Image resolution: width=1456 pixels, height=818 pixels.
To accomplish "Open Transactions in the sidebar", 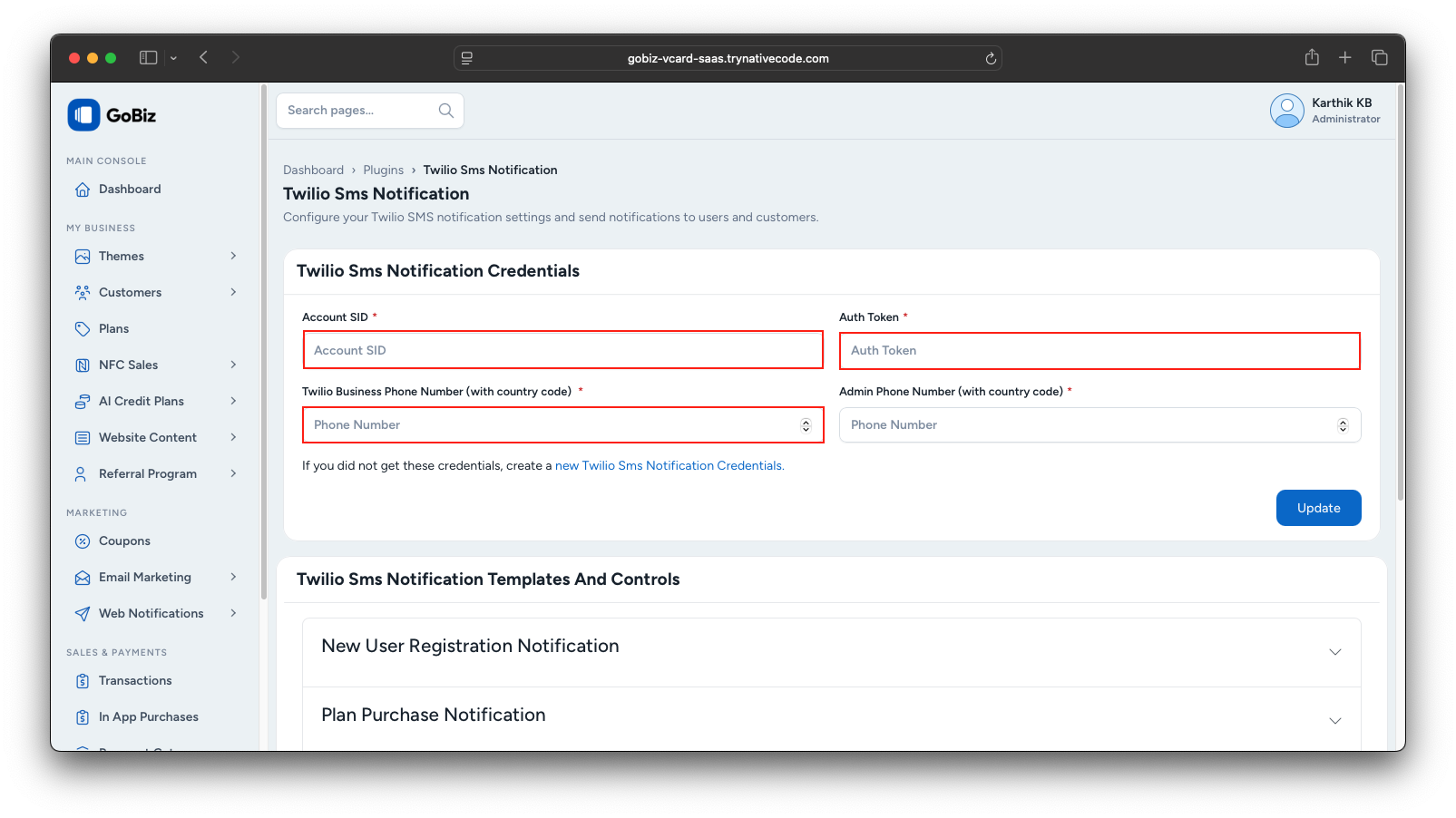I will coord(135,681).
